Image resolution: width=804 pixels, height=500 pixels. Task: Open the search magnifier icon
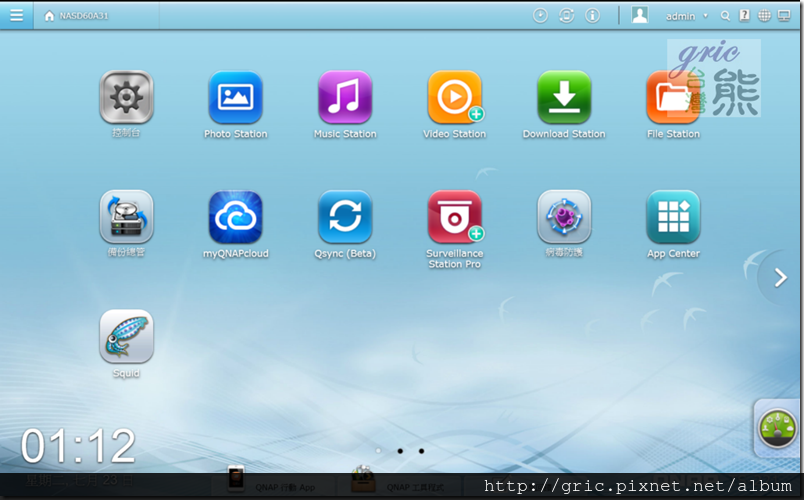[725, 16]
